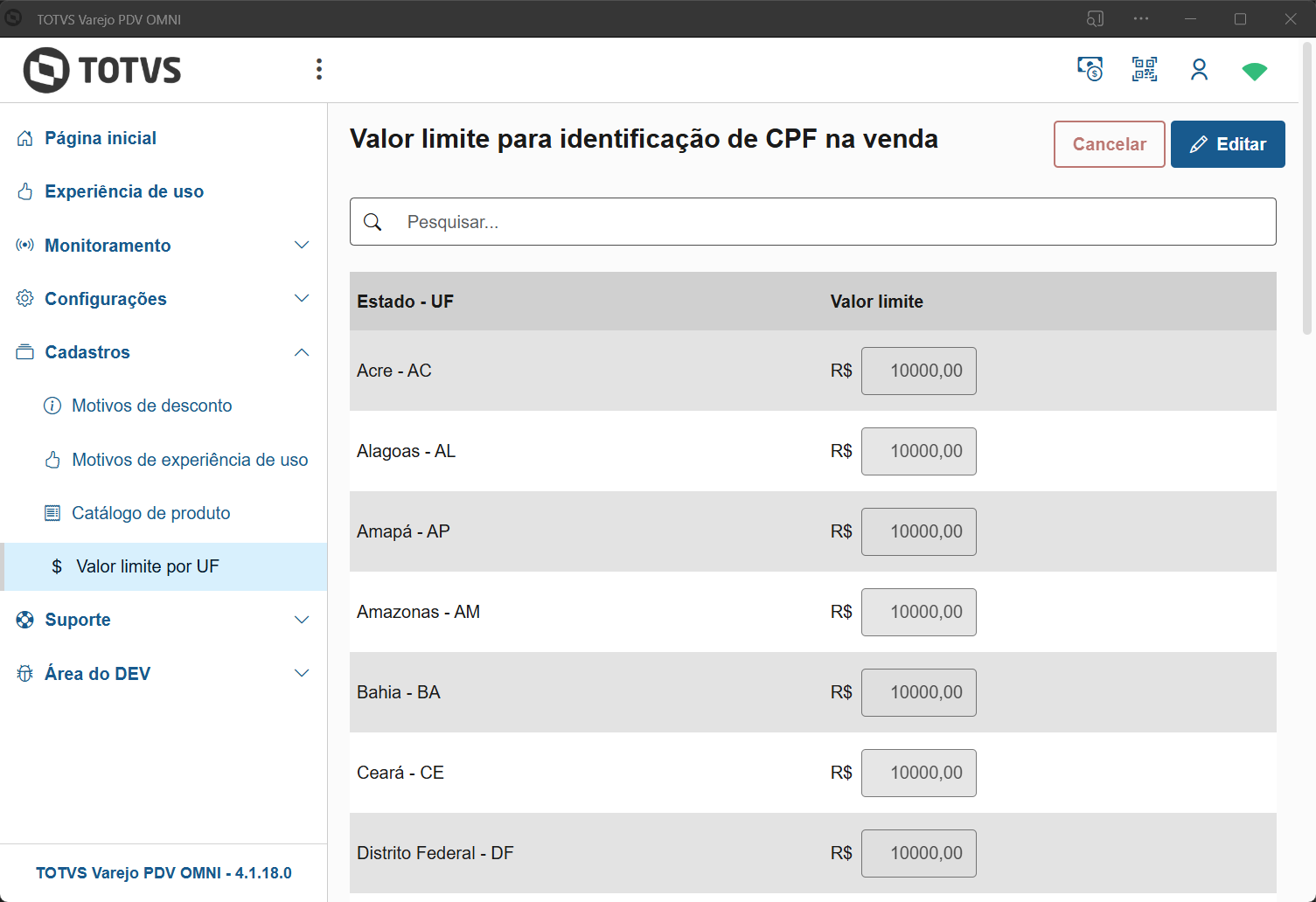1316x902 pixels.
Task: Click the magnifier search icon
Action: (373, 222)
